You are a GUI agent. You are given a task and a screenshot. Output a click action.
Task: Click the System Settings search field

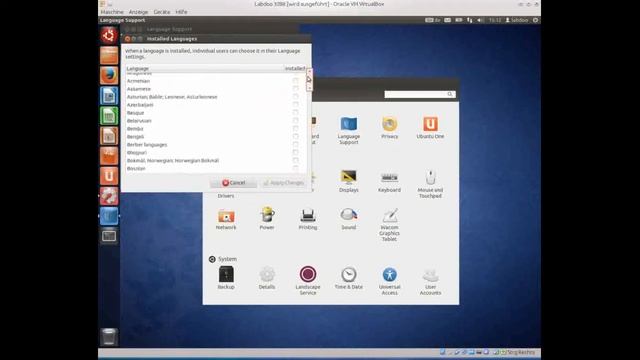(420, 94)
